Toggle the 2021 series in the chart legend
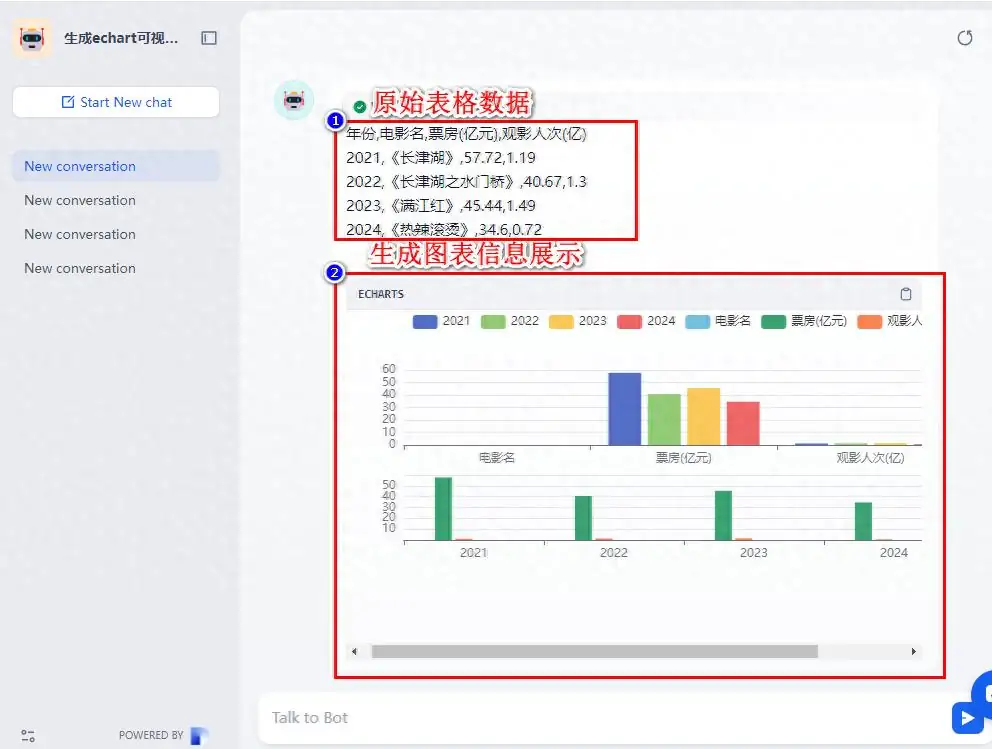Image resolution: width=992 pixels, height=749 pixels. click(x=442, y=321)
